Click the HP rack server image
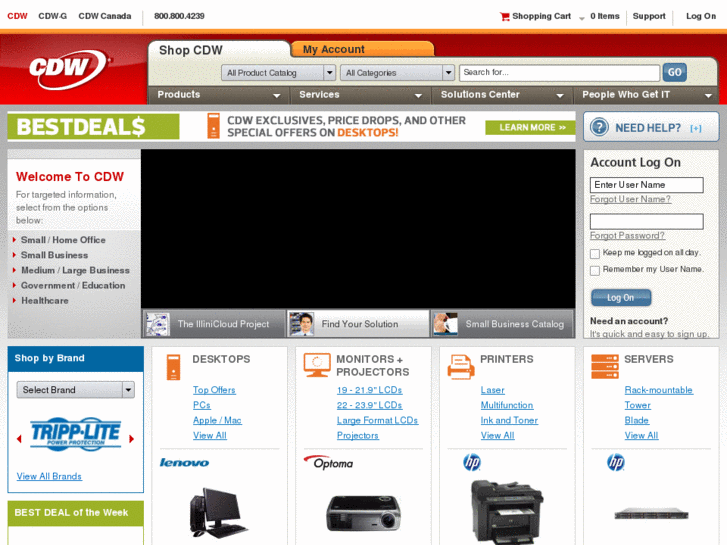The image size is (727, 545). [x=651, y=514]
